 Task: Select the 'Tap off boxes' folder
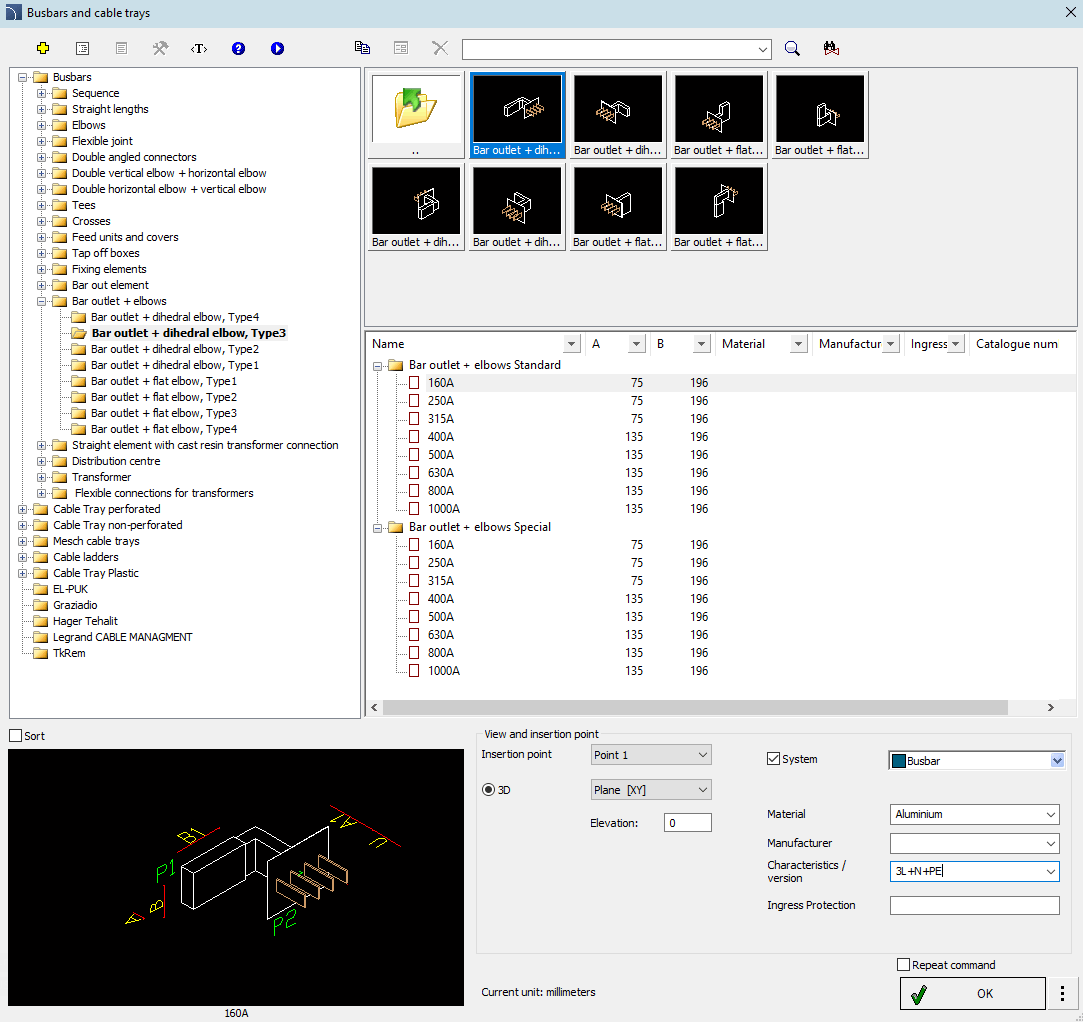pyautogui.click(x=106, y=253)
